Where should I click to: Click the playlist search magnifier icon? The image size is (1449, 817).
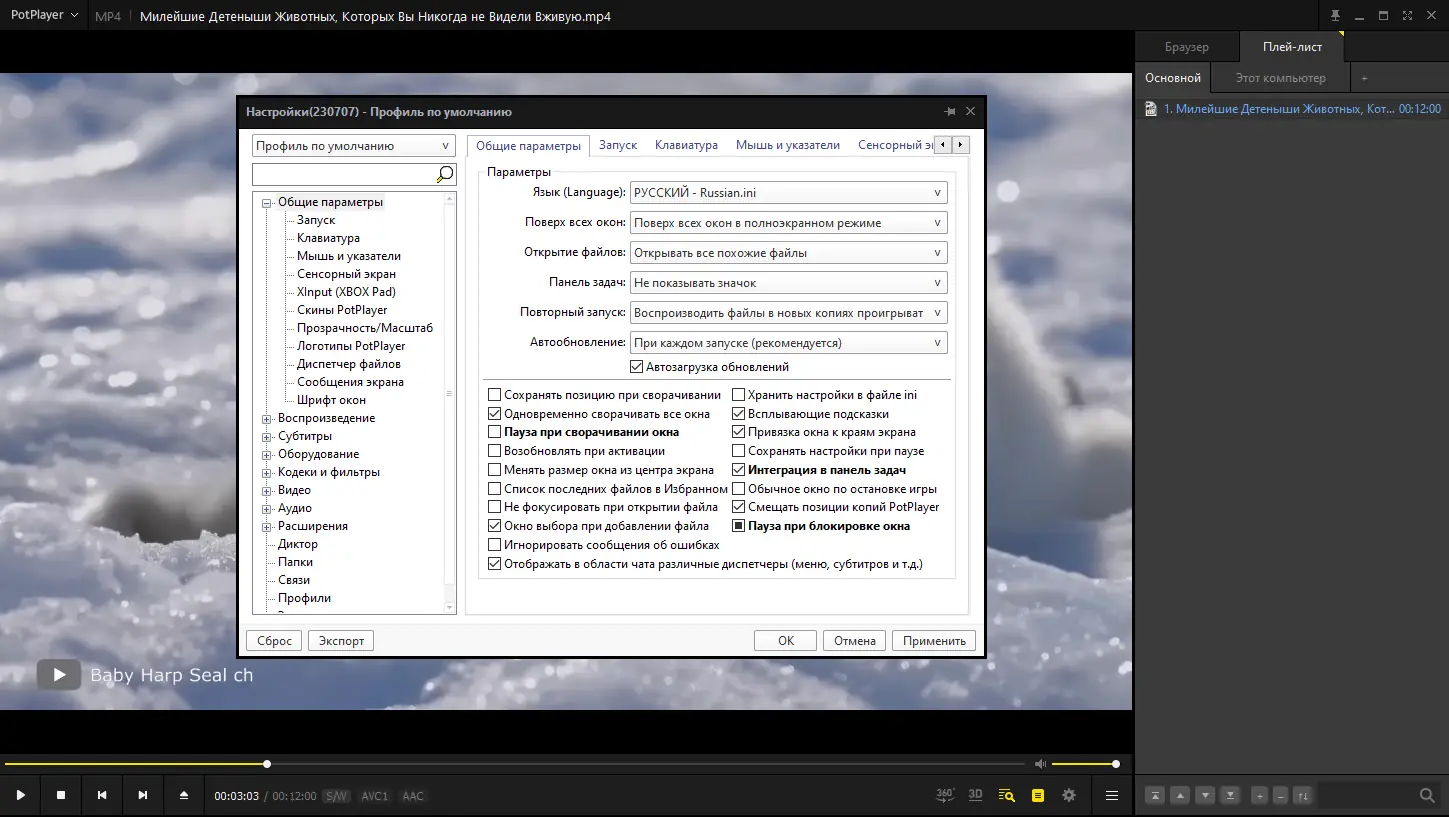click(1428, 796)
